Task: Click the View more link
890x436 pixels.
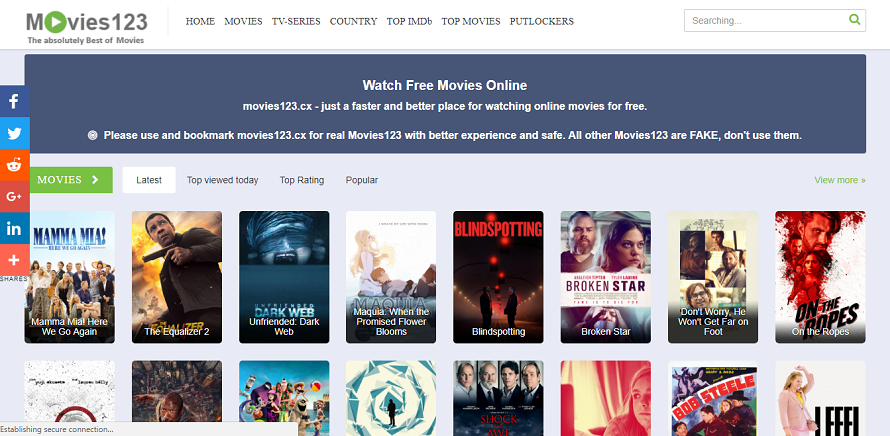Action: [x=839, y=180]
